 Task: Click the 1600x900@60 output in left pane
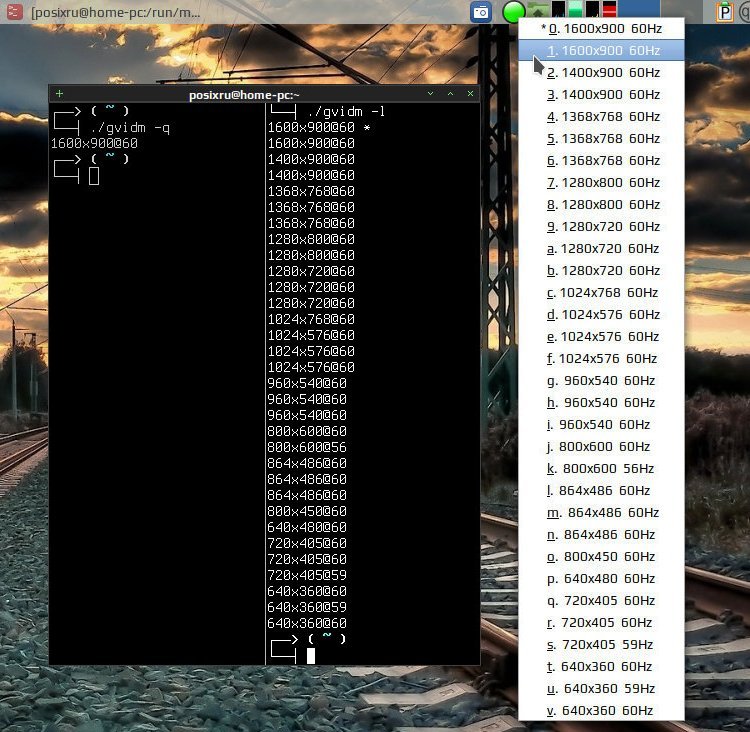[94, 143]
